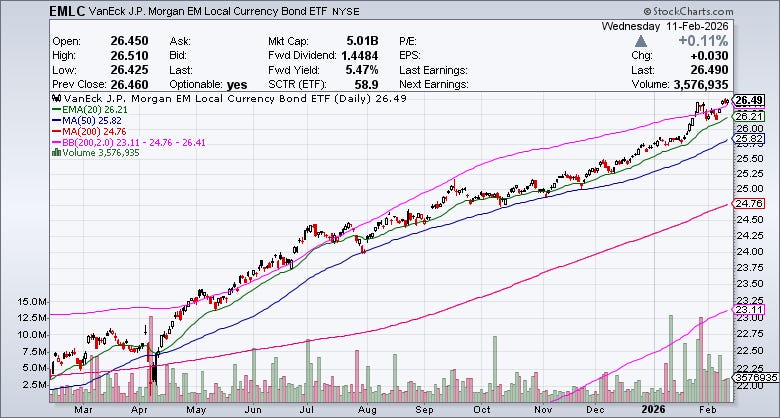Click the date 'Wednesday 11-Feb-2026'

[665, 26]
